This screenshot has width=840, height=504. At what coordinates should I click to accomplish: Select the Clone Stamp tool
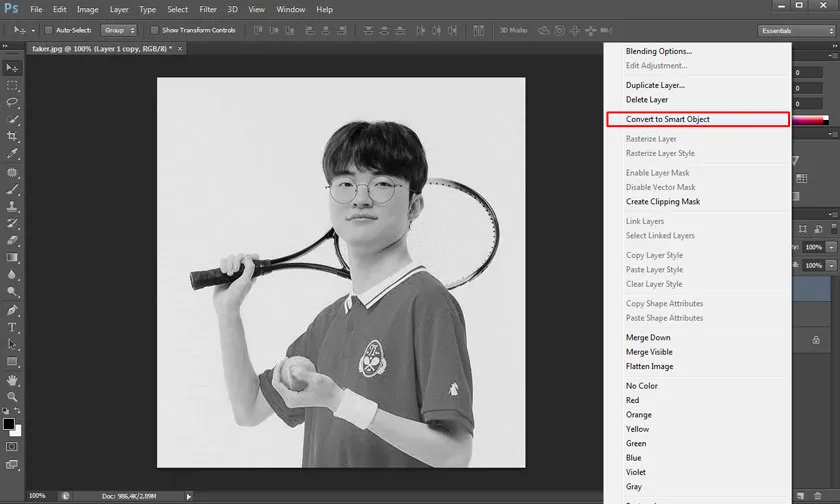tap(12, 206)
